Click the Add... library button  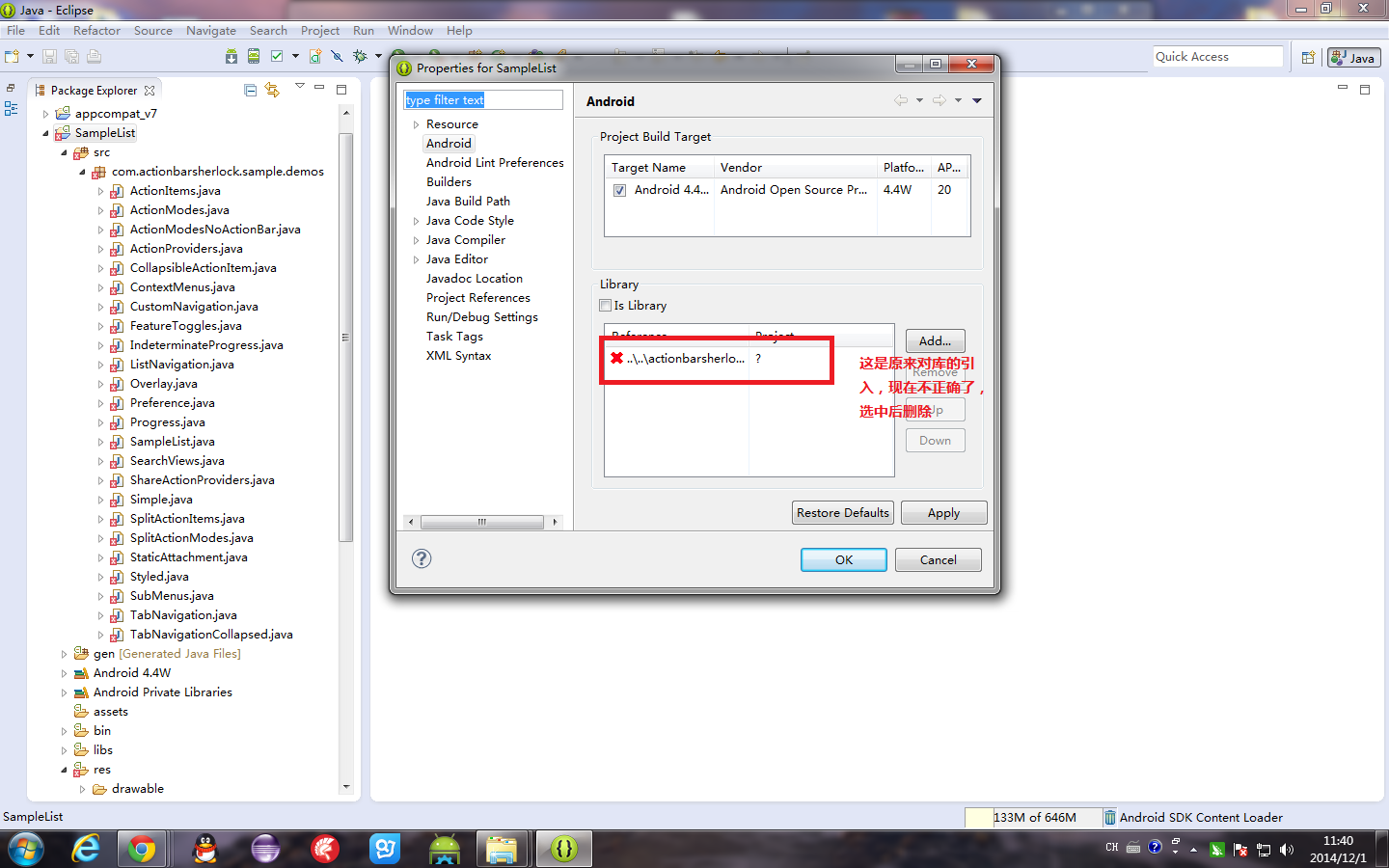tap(935, 340)
